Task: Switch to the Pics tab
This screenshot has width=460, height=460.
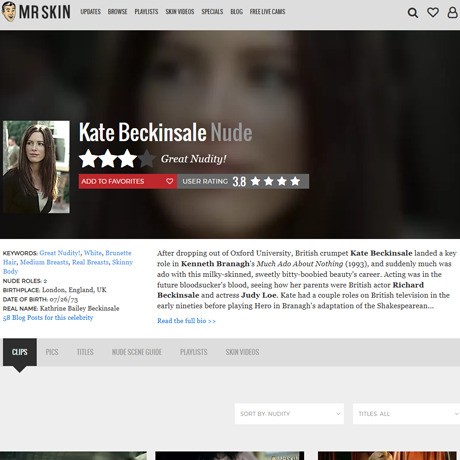Action: point(52,352)
